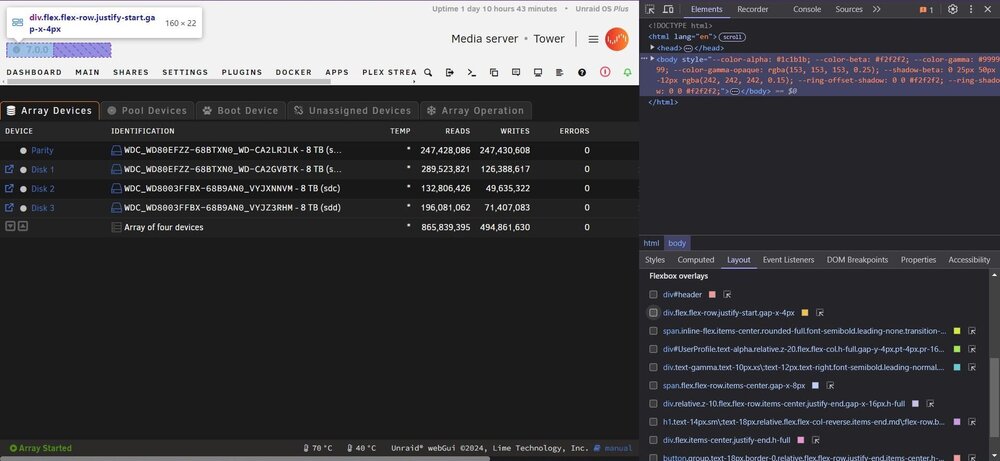
Task: Click the overlapping windows icon in Unraid toolbar
Action: click(494, 73)
